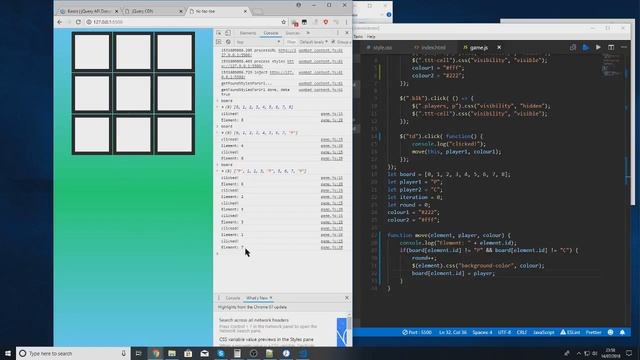The image size is (640, 360).
Task: Switch to the drawer Console tab
Action: pos(233,298)
